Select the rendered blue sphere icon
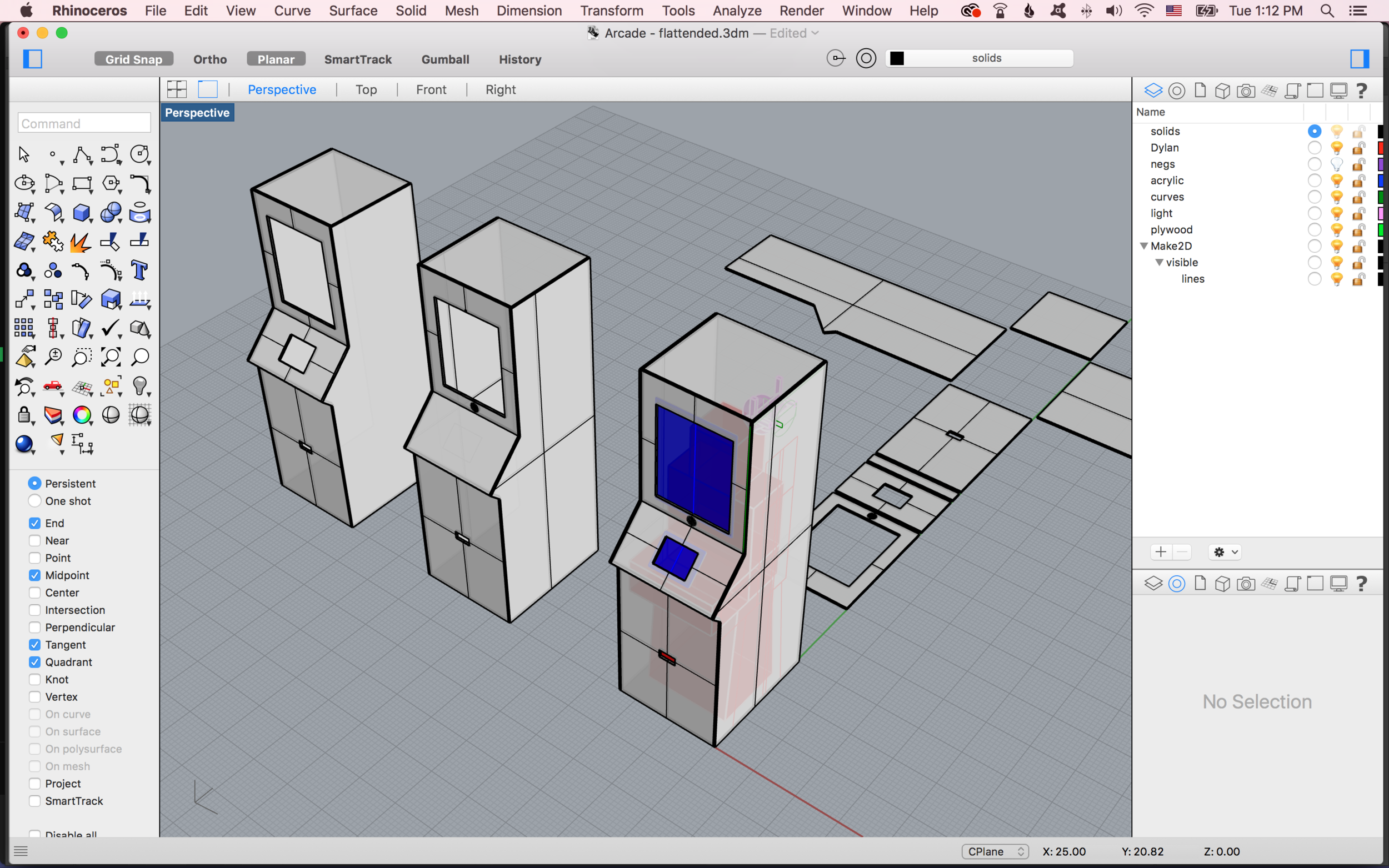This screenshot has height=868, width=1389. [23, 444]
